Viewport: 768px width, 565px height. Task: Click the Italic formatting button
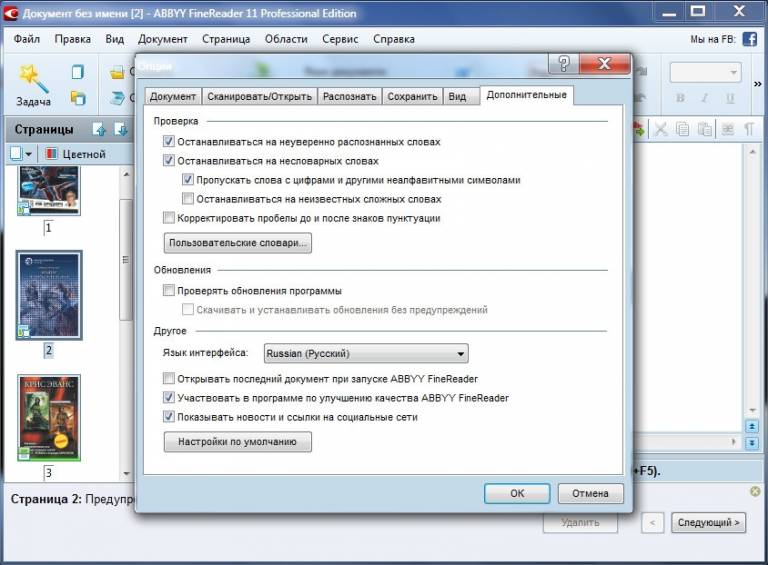coord(704,98)
